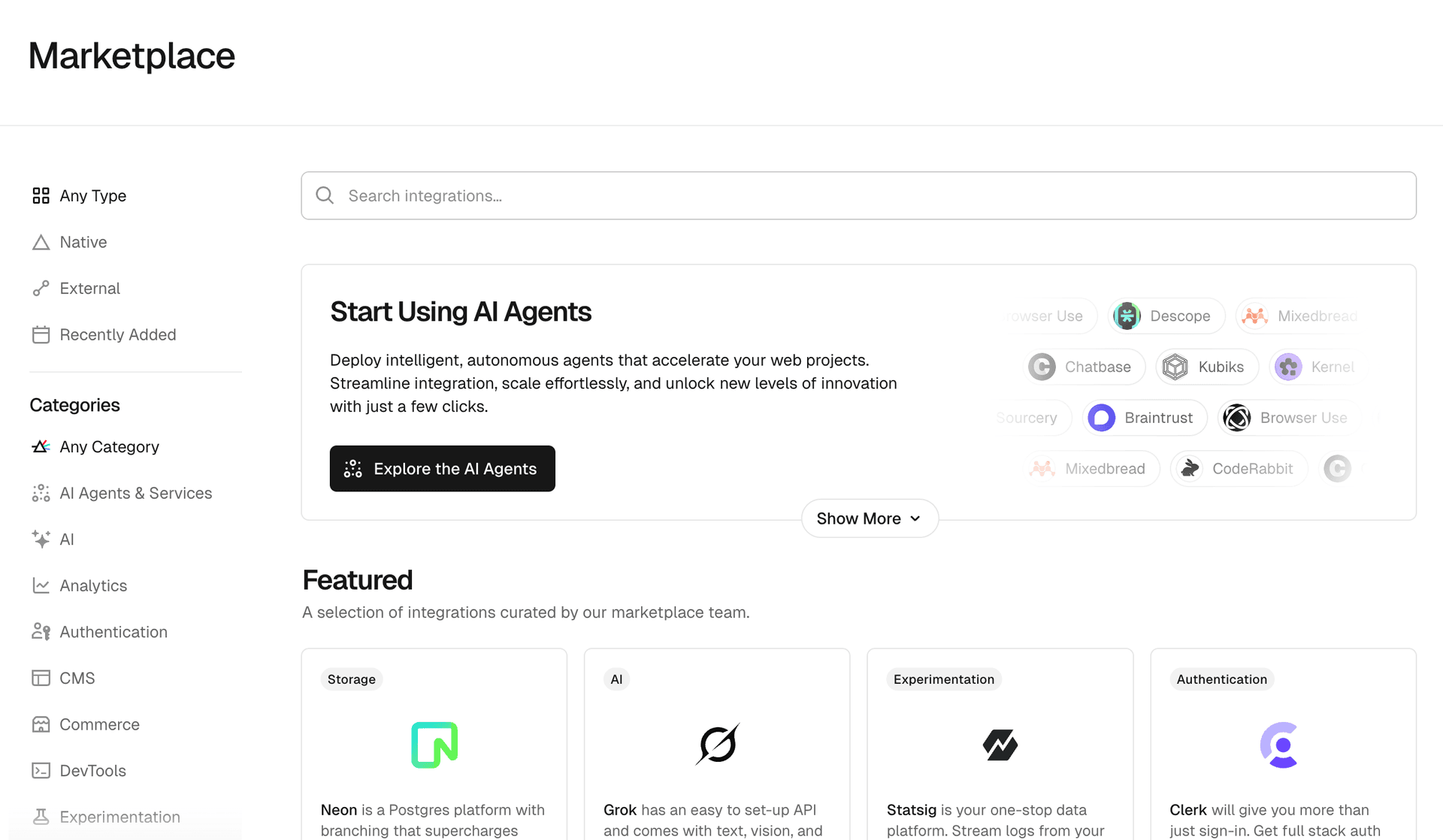This screenshot has width=1443, height=840.
Task: Click the Clerk logo
Action: (1282, 745)
